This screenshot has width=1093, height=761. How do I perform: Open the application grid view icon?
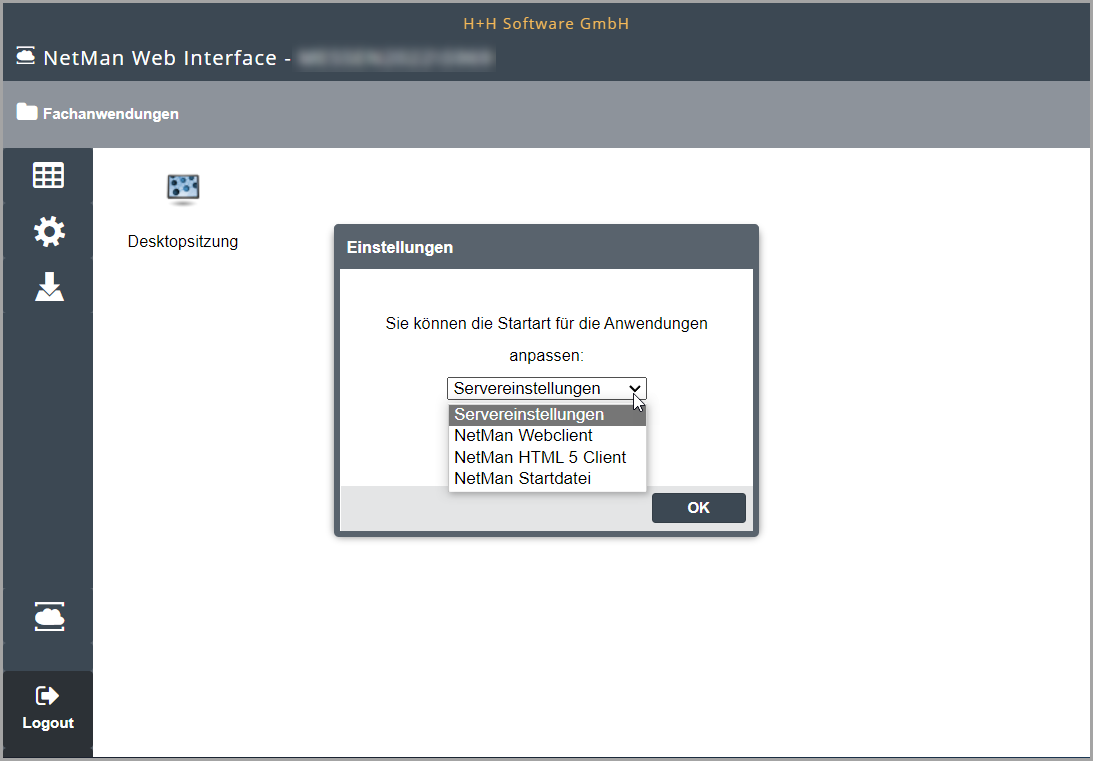(x=48, y=175)
